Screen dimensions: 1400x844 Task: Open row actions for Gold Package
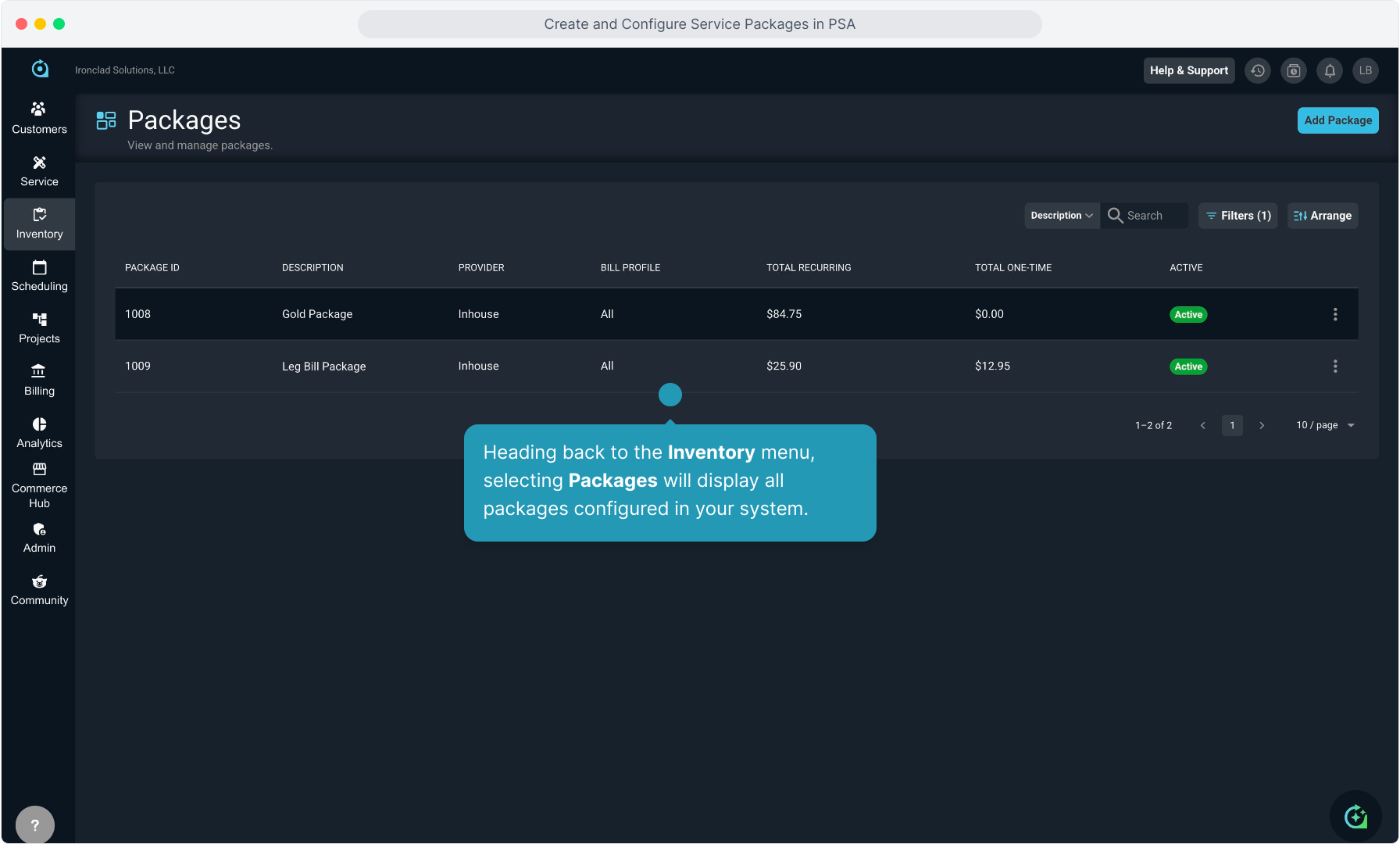click(1335, 314)
